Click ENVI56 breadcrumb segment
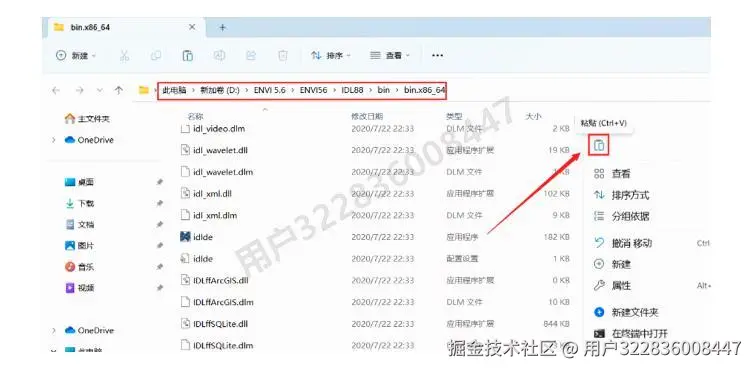Viewport: 753px width, 370px height. click(313, 90)
